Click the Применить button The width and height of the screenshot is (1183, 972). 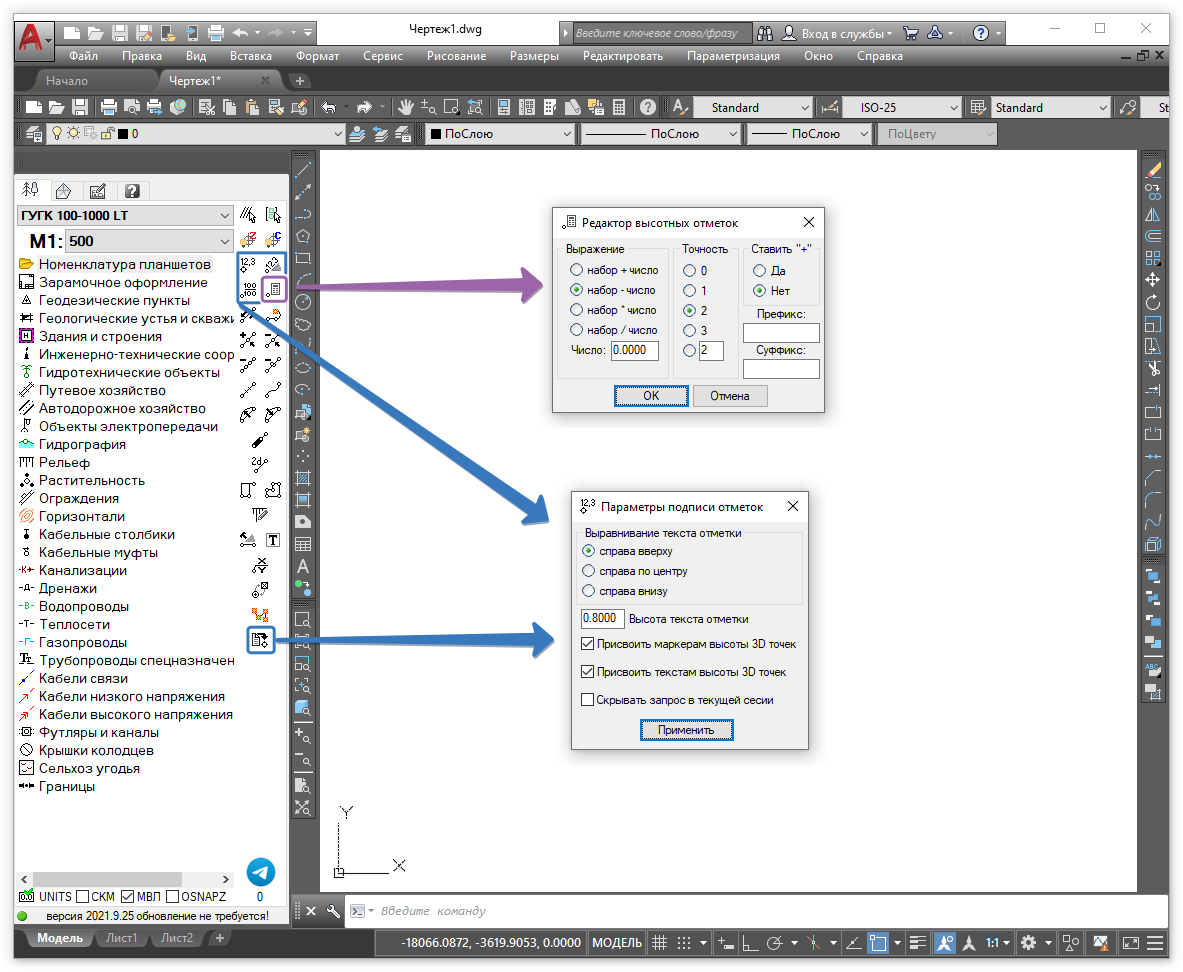686,730
